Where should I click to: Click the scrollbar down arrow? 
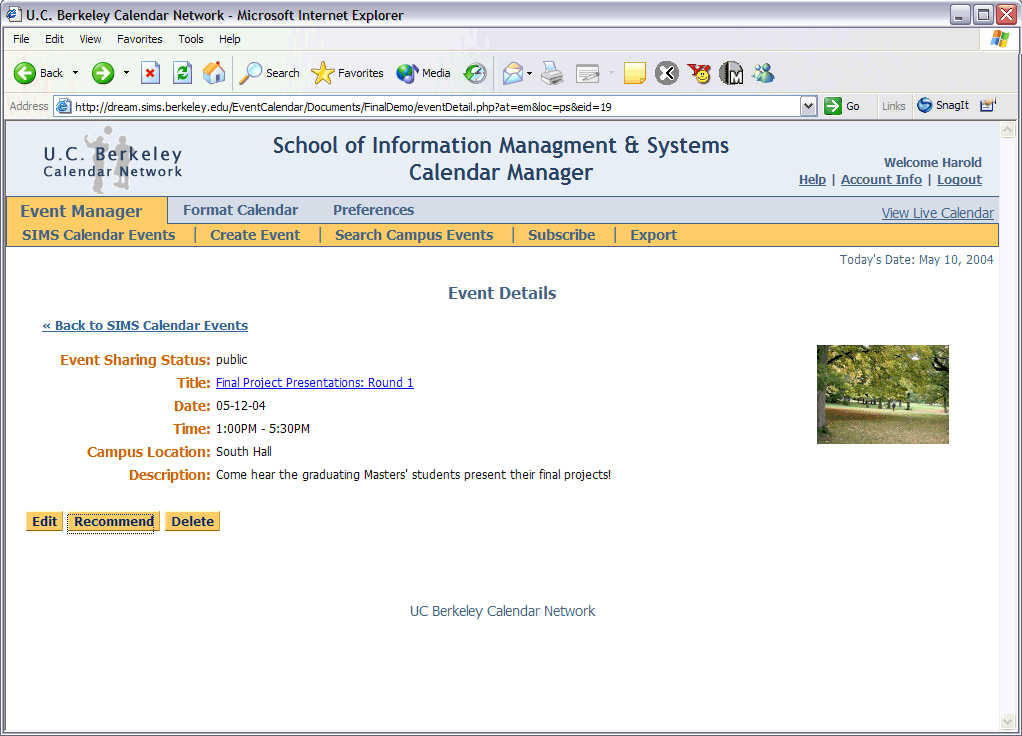1008,722
